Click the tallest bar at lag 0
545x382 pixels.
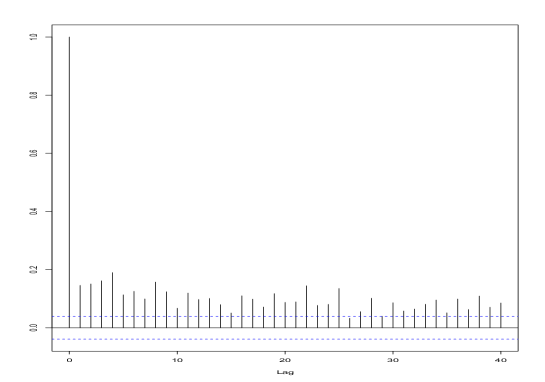coord(70,182)
